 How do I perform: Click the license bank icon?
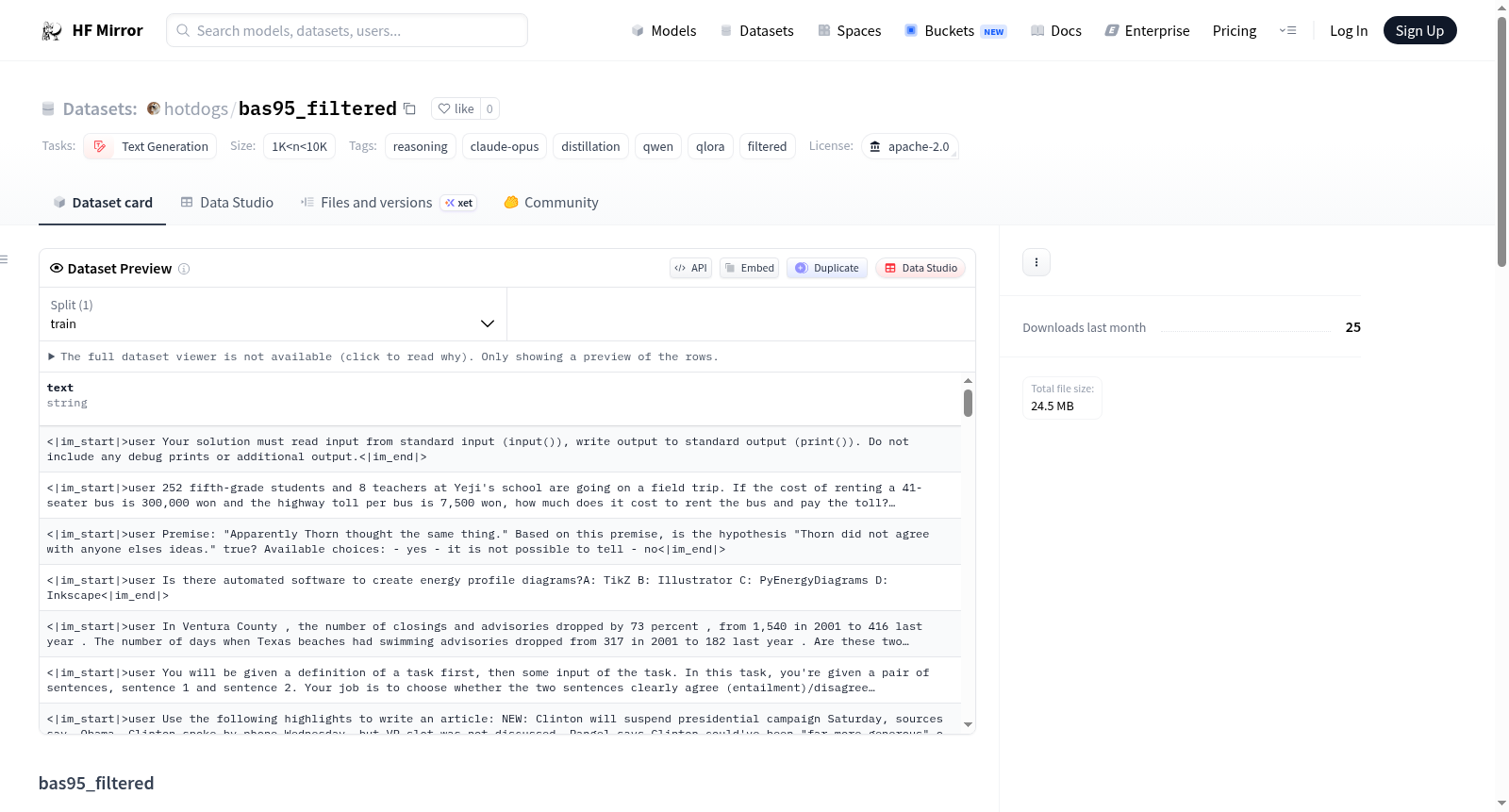point(875,146)
